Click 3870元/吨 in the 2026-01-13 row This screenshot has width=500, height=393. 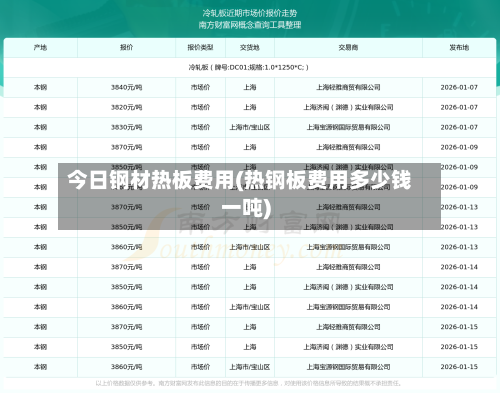tap(126, 207)
